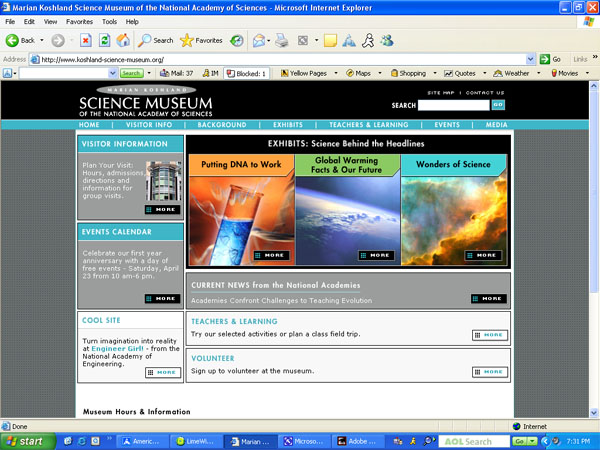Click the yellow note toolbar icon
Screen dimensions: 600x450
pos(330,40)
